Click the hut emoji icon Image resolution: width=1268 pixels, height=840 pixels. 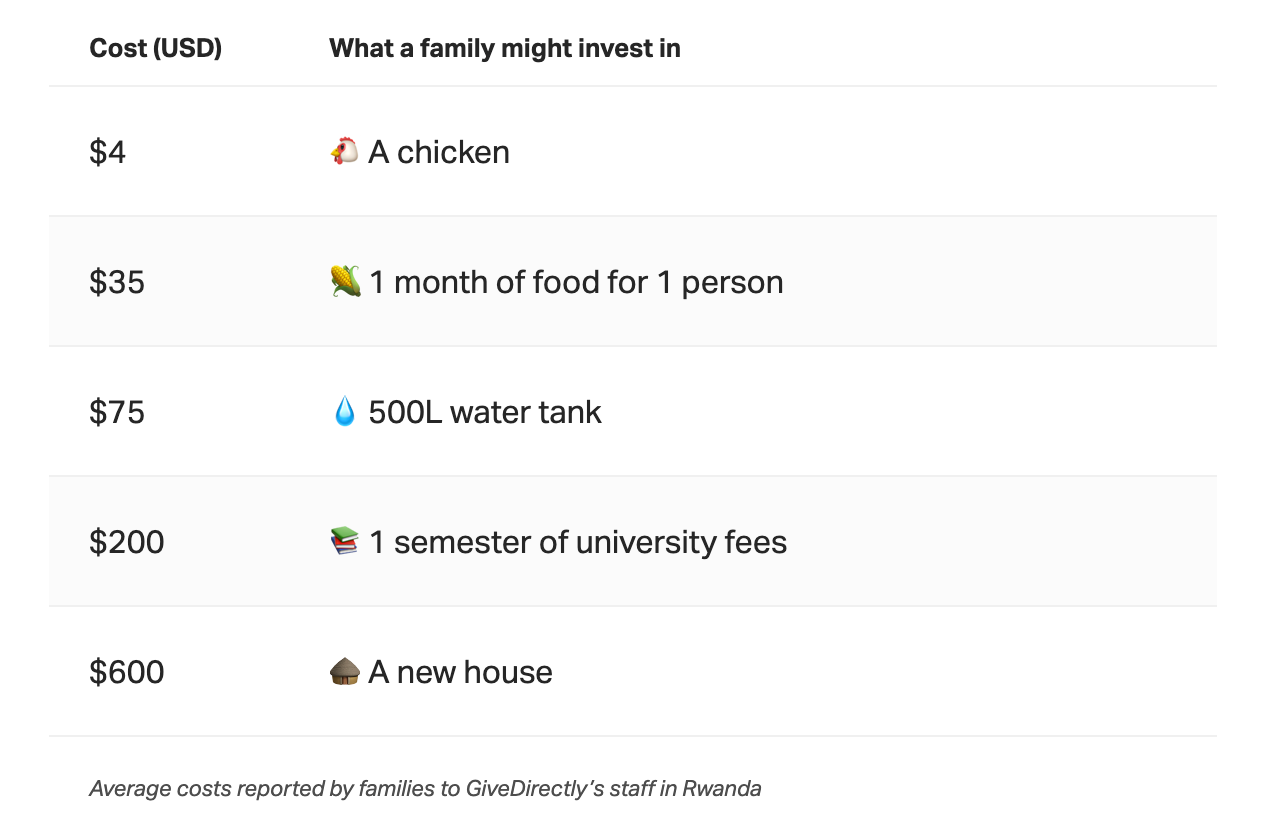[x=344, y=671]
